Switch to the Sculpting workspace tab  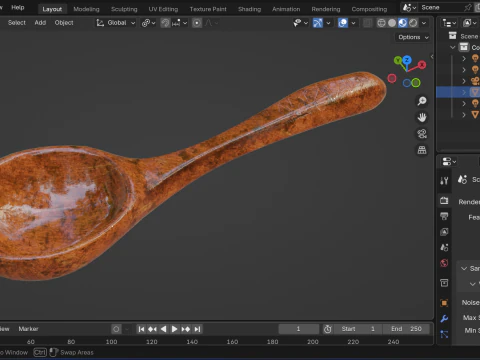click(x=124, y=9)
